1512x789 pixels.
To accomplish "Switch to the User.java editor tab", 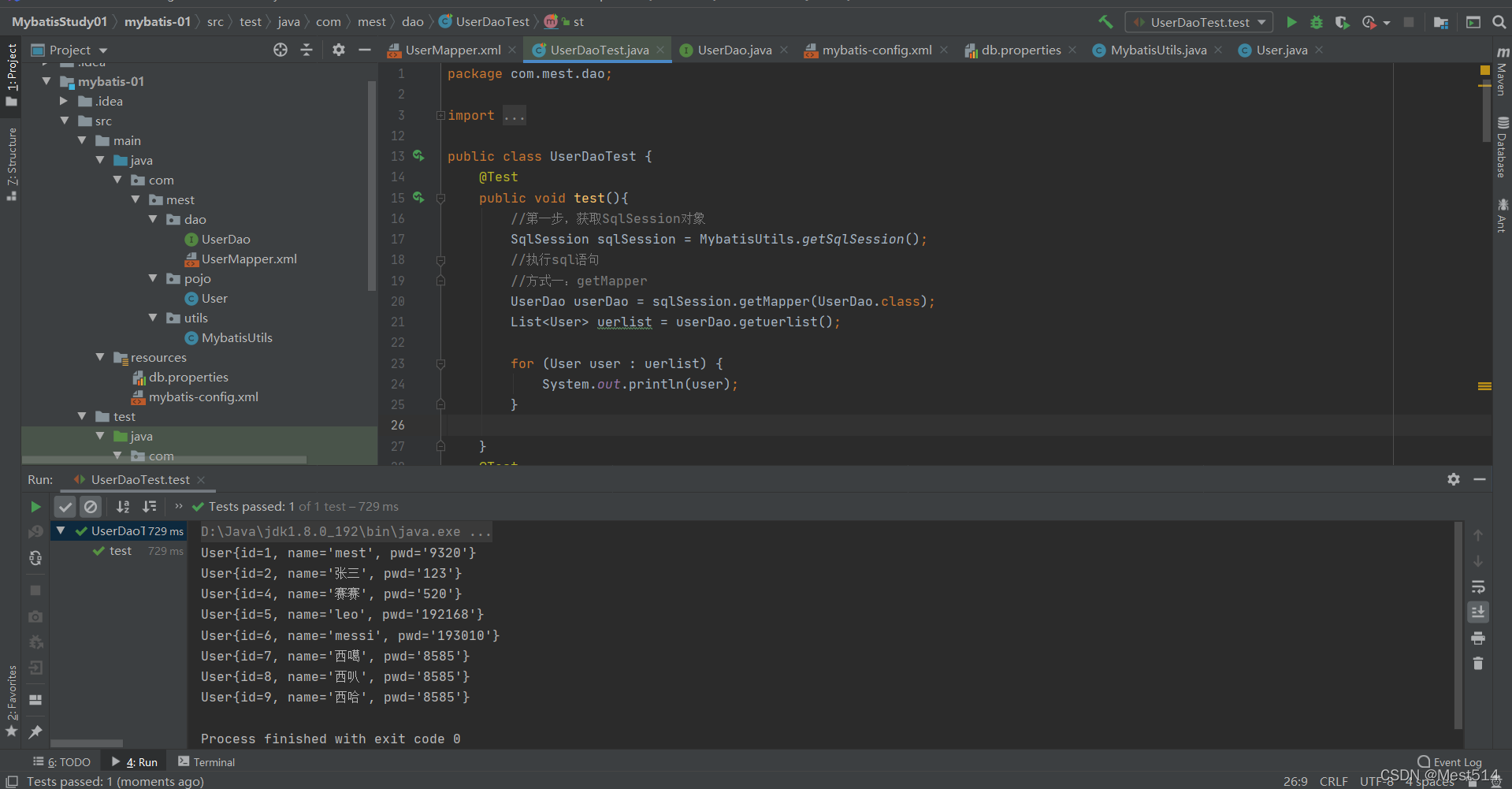I will tap(1280, 50).
